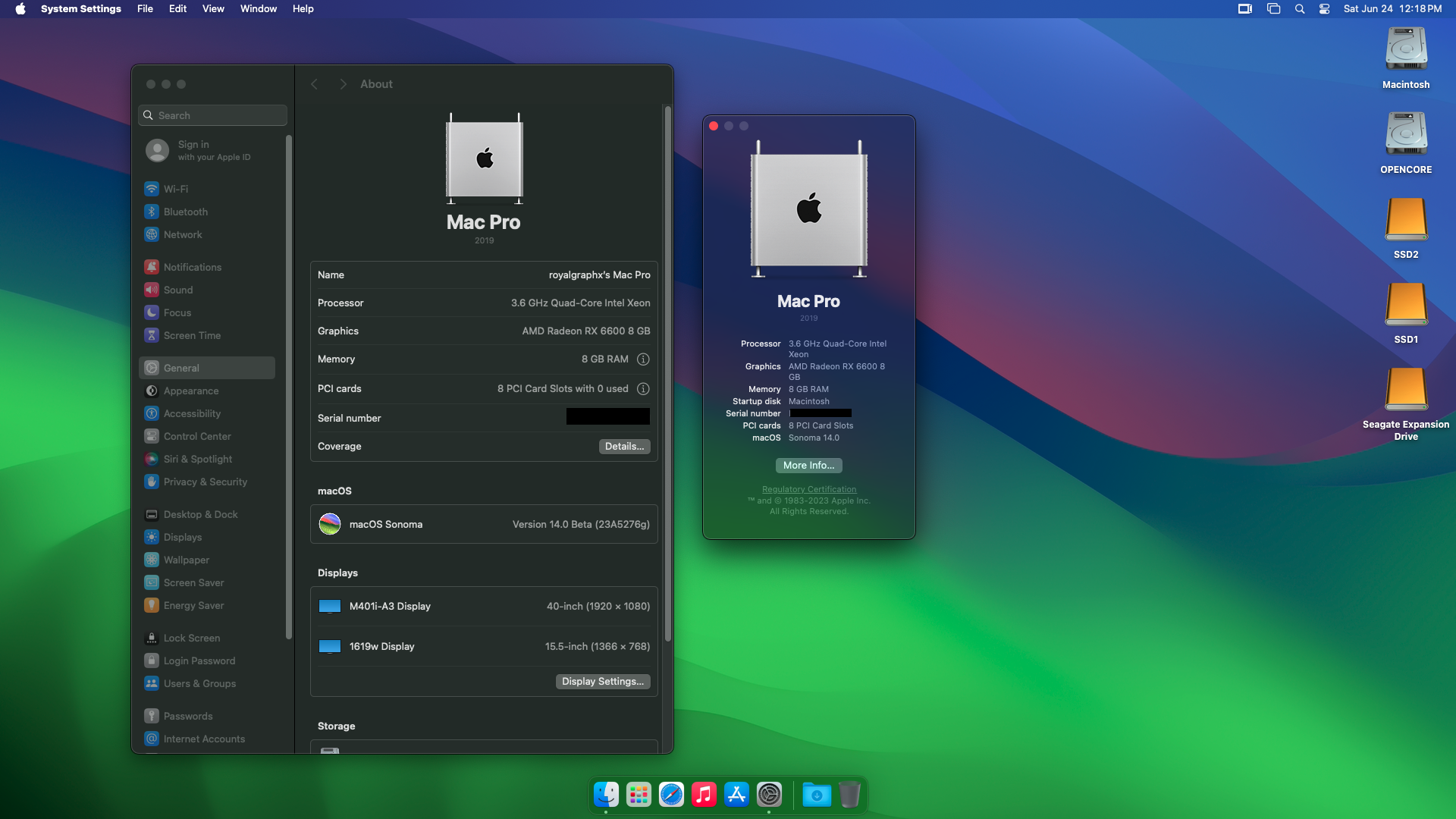Go back using the left chevron

coord(314,84)
